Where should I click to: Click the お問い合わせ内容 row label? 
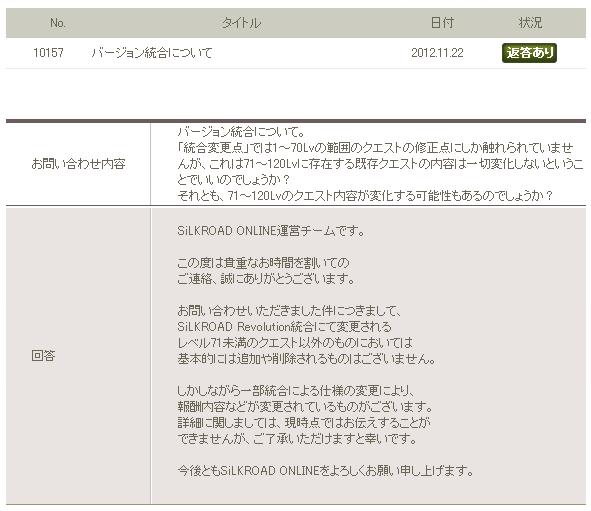tap(78, 164)
